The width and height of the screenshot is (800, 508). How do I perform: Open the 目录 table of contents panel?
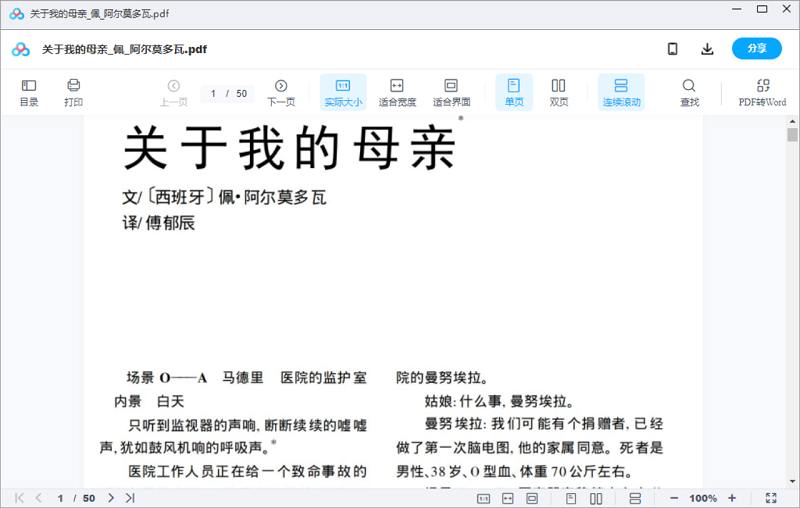click(x=29, y=92)
